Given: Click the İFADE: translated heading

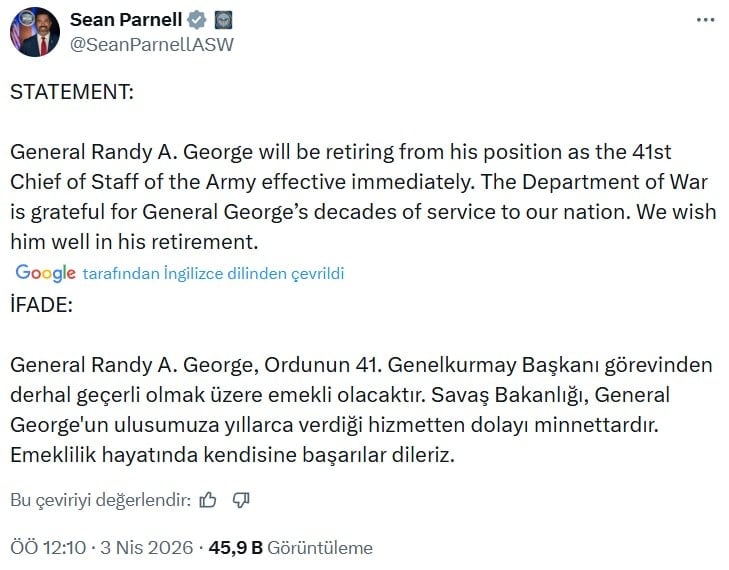Looking at the screenshot, I should 41,305.
